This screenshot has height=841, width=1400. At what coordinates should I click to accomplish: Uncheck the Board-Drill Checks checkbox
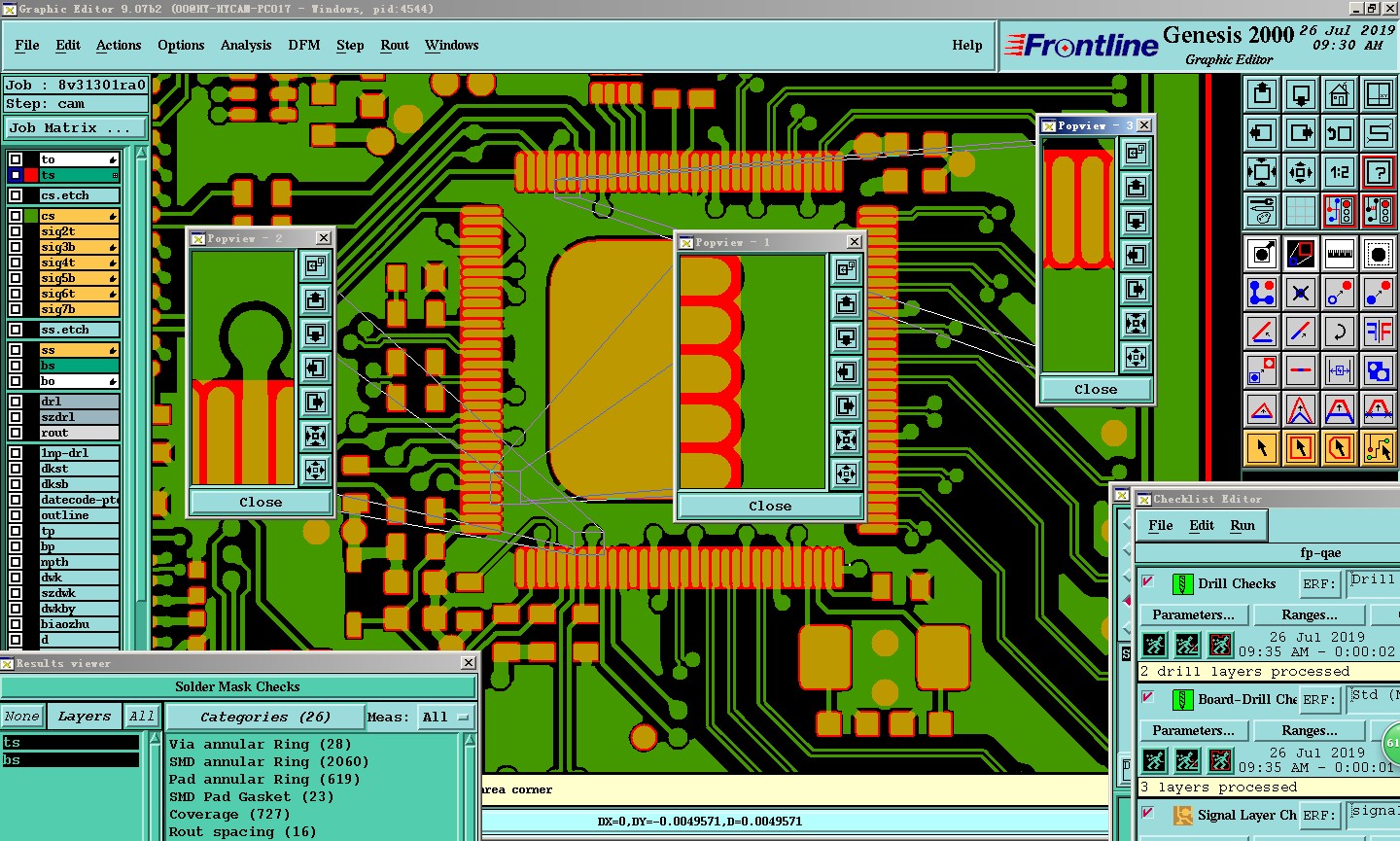(x=1148, y=697)
